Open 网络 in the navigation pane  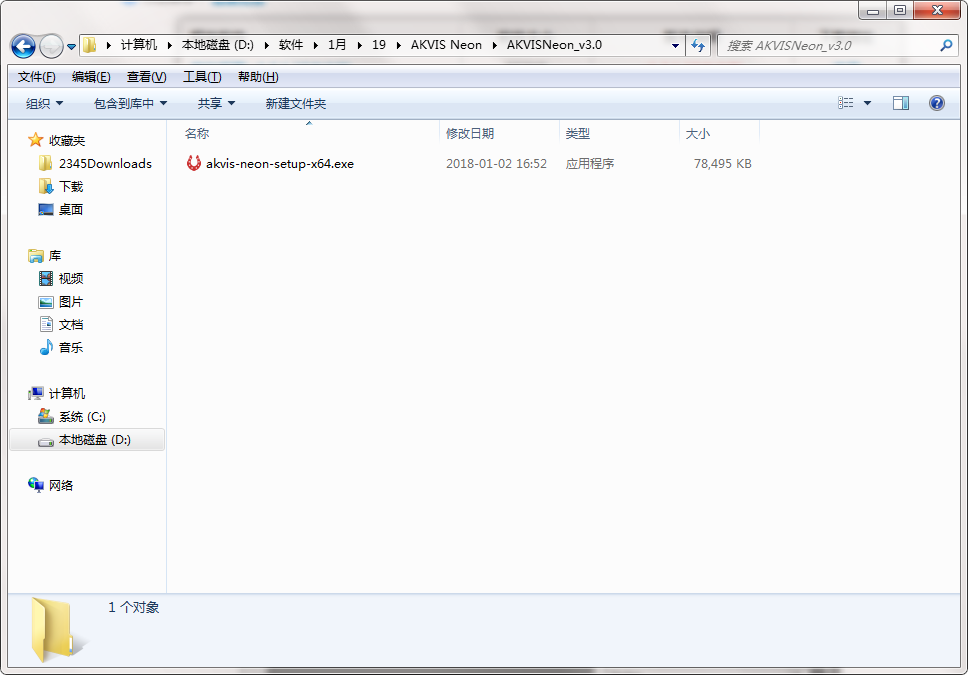[x=61, y=485]
